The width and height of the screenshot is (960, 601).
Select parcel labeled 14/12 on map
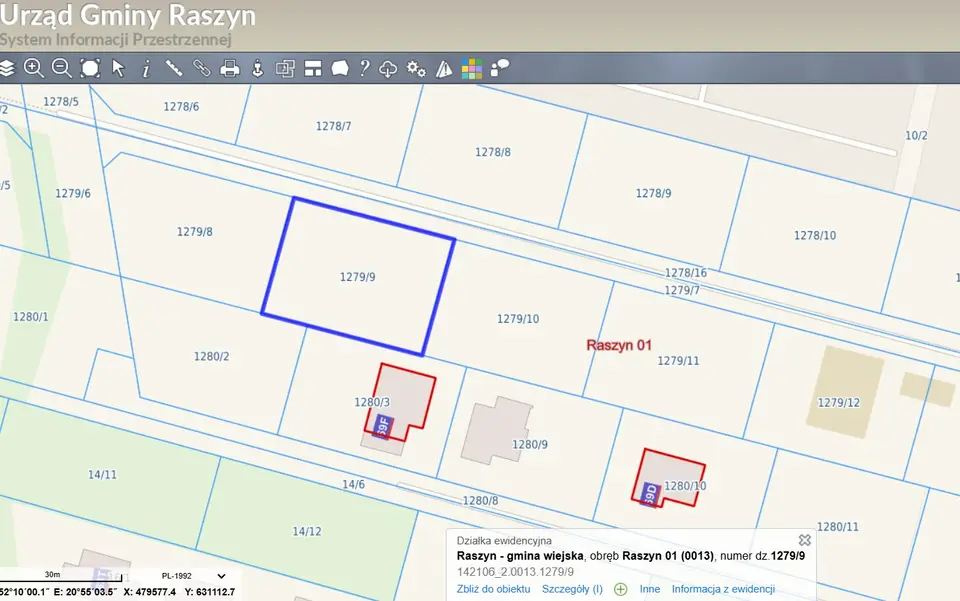click(x=307, y=531)
